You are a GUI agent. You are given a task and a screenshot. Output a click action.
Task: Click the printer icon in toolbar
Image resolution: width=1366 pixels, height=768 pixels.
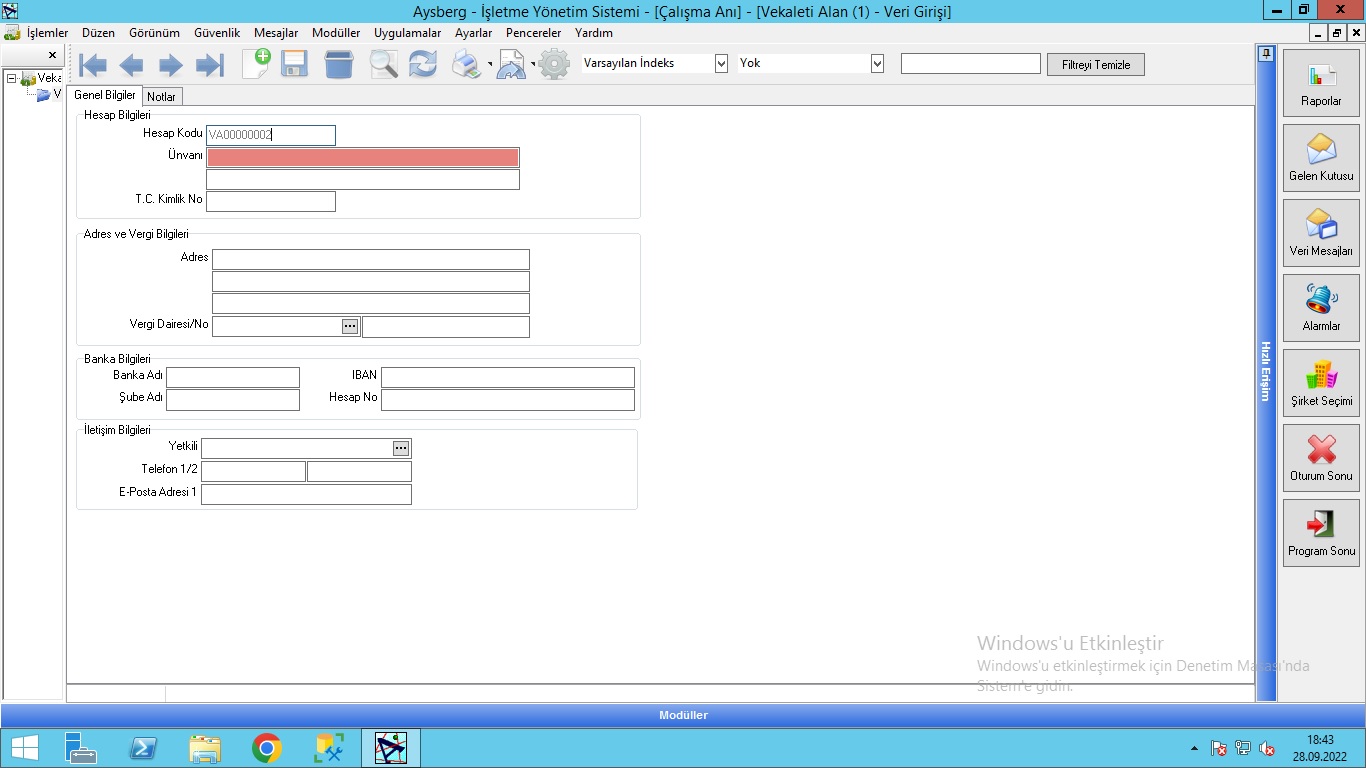click(466, 64)
